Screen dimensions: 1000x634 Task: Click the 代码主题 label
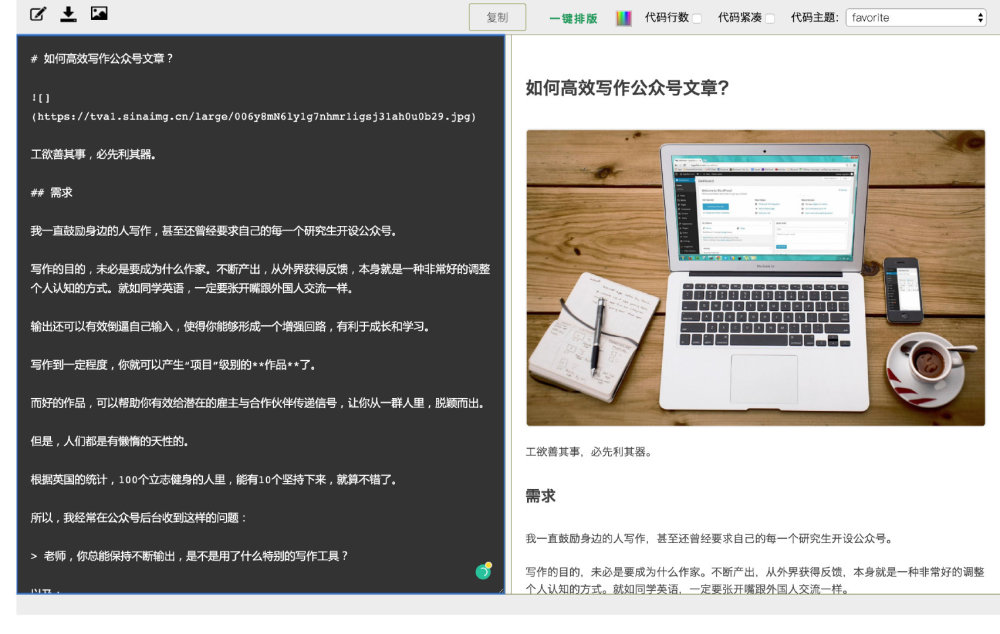pyautogui.click(x=815, y=18)
